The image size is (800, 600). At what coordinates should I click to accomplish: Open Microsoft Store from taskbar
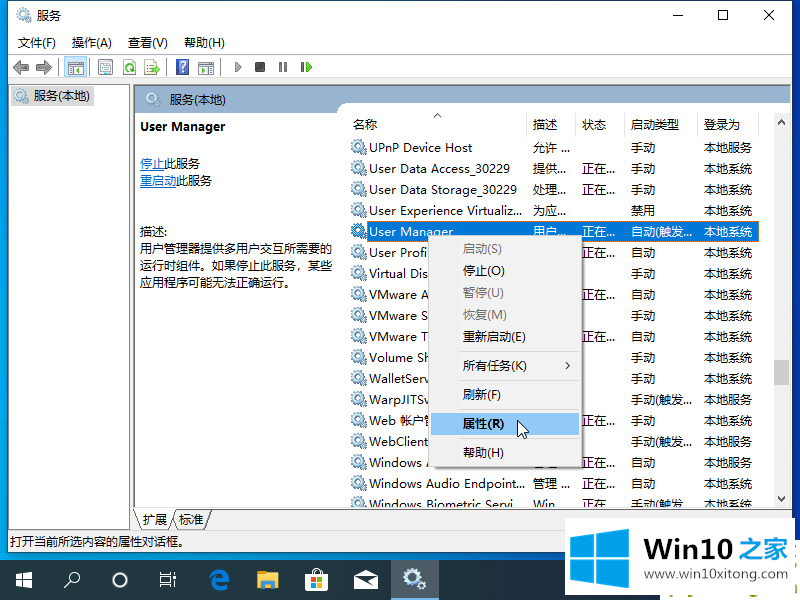point(316,580)
